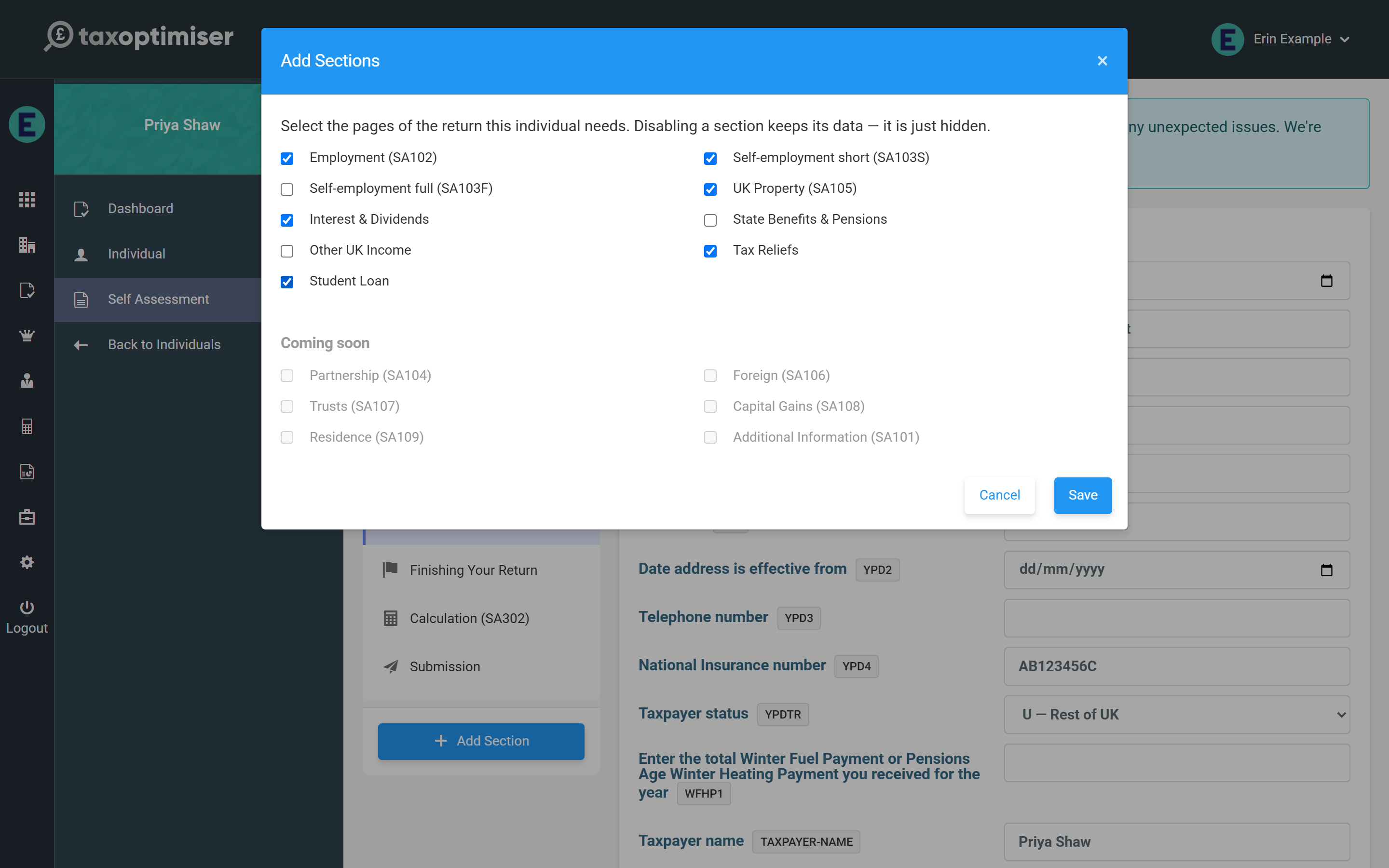Click the briefcase icon in sidebar
This screenshot has height=868, width=1389.
click(x=27, y=516)
